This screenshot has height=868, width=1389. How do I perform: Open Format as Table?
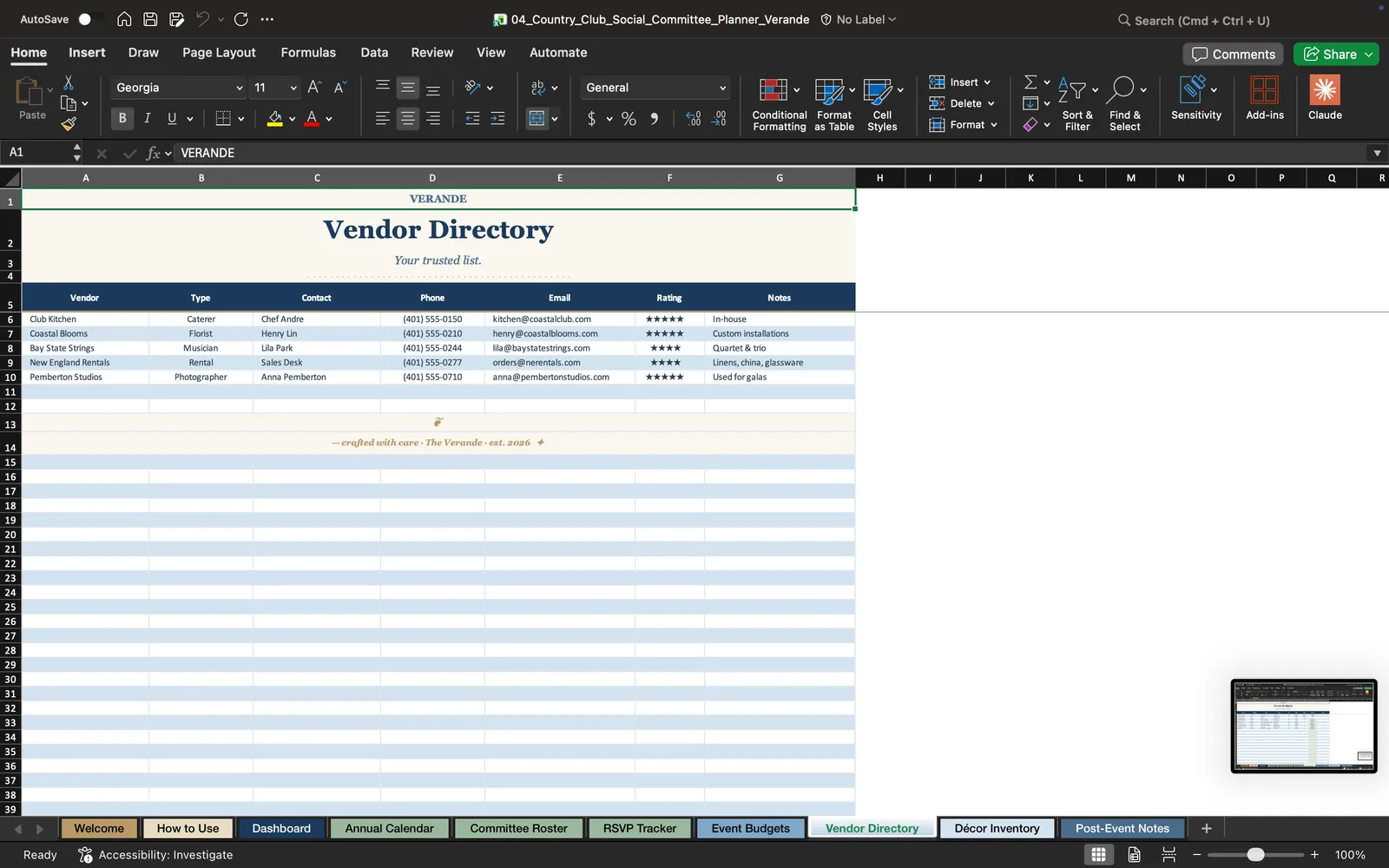pos(834,104)
